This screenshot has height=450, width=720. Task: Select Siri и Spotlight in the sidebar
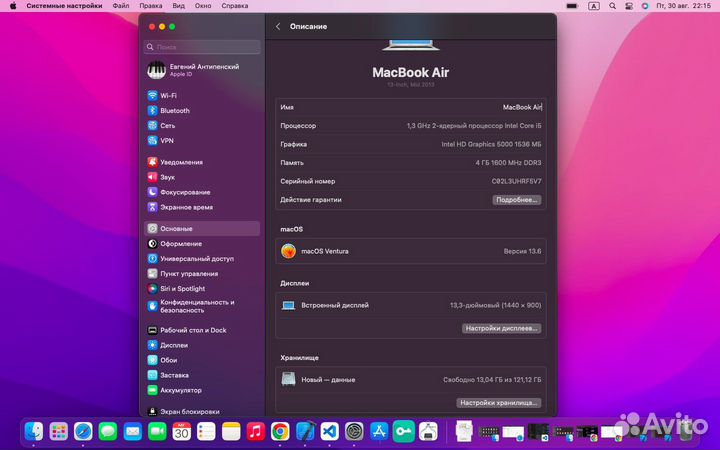(176, 289)
